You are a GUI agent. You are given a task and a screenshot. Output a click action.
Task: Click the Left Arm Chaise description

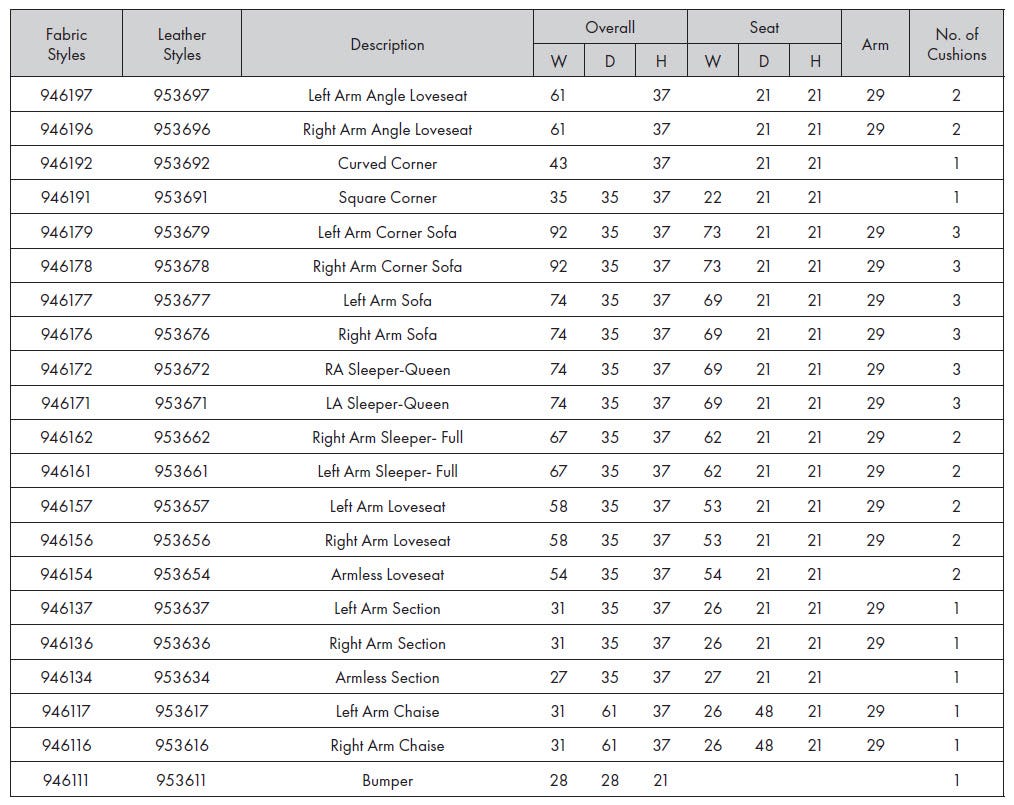tap(387, 712)
